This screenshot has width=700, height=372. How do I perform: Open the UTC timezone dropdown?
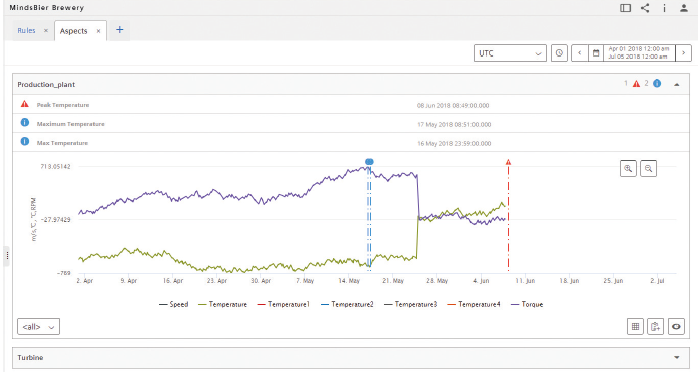pyautogui.click(x=510, y=53)
